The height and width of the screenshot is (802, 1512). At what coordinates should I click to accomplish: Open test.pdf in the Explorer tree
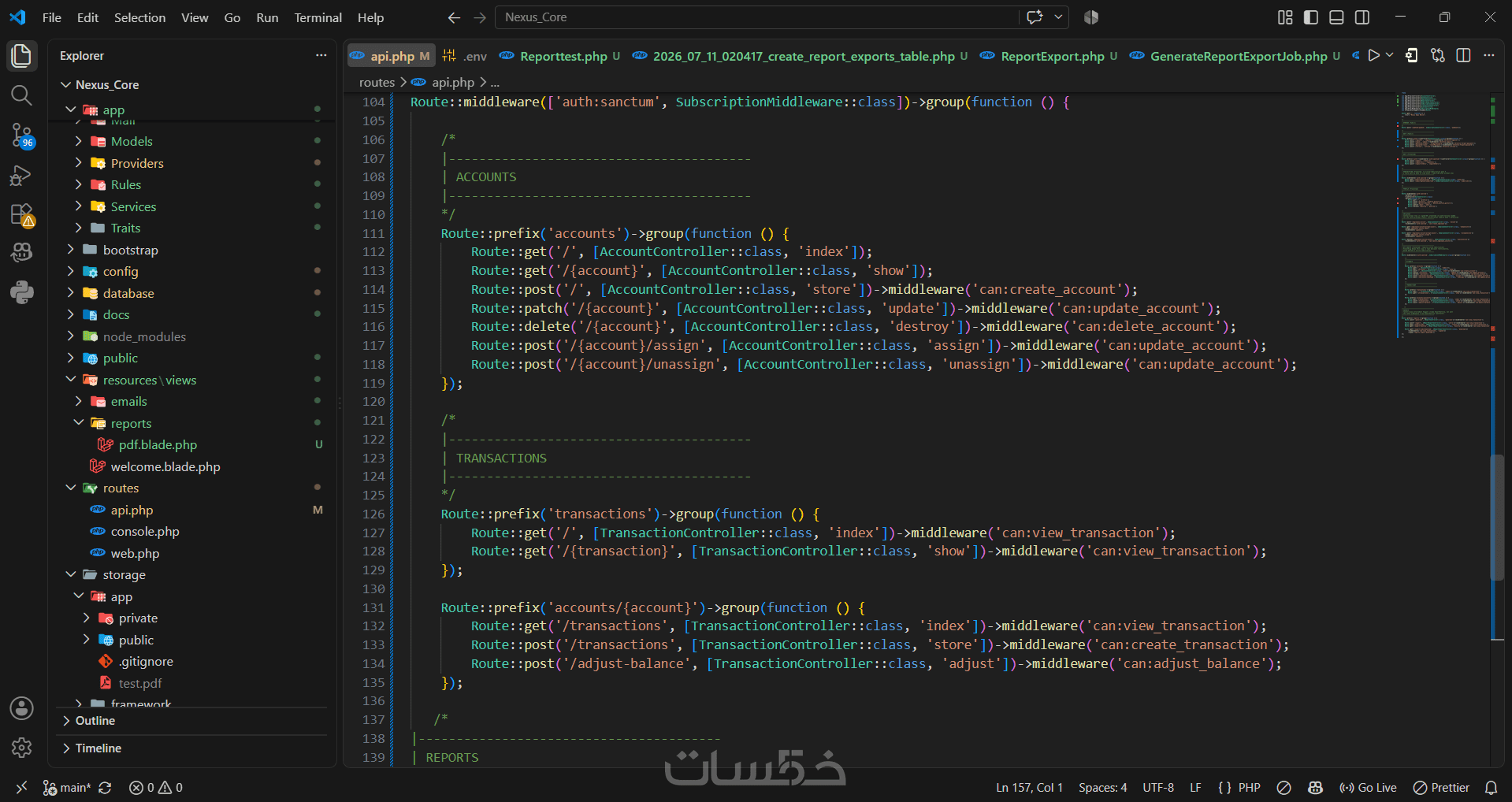pos(140,683)
